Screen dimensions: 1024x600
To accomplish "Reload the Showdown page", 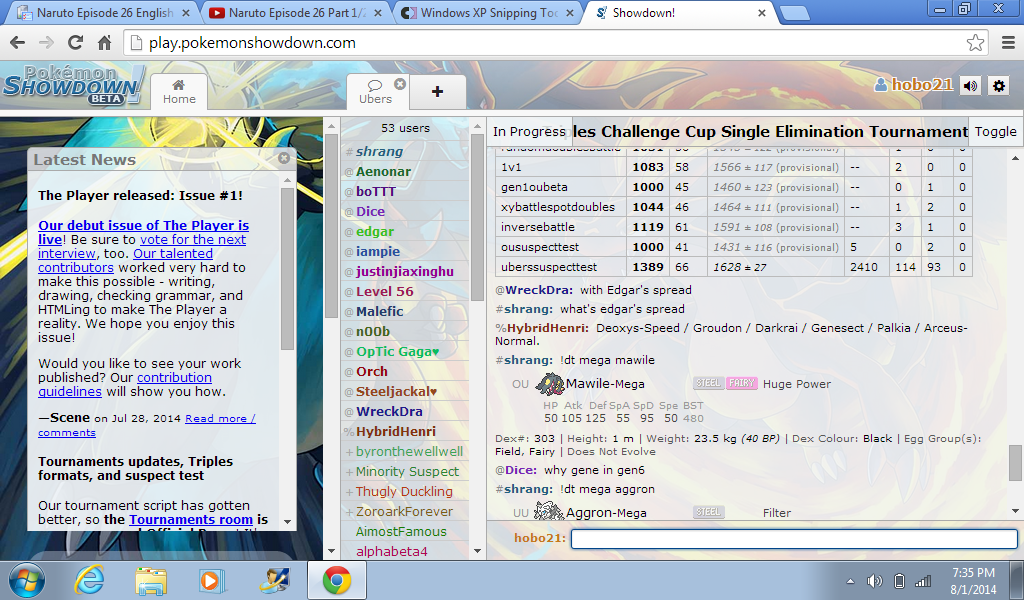I will [x=76, y=43].
